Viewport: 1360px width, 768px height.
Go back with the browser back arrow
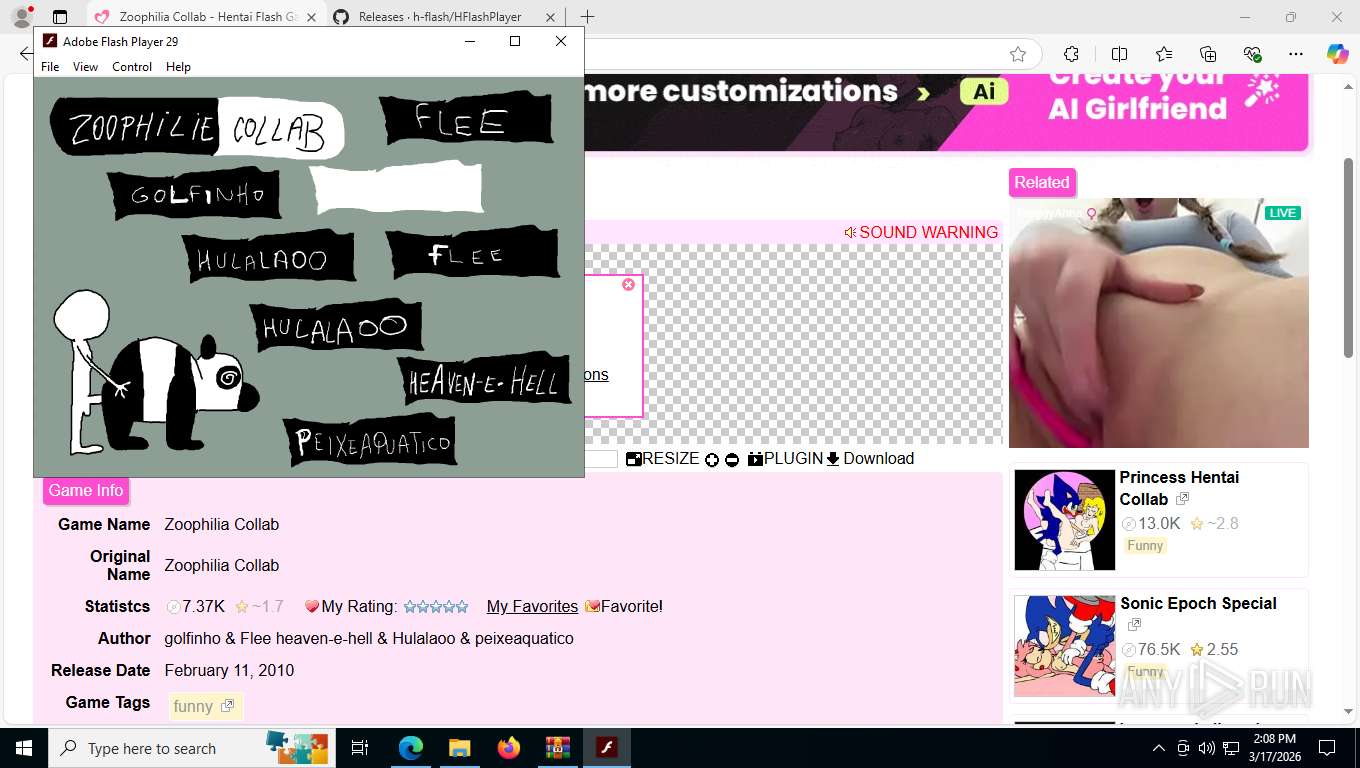click(x=26, y=54)
